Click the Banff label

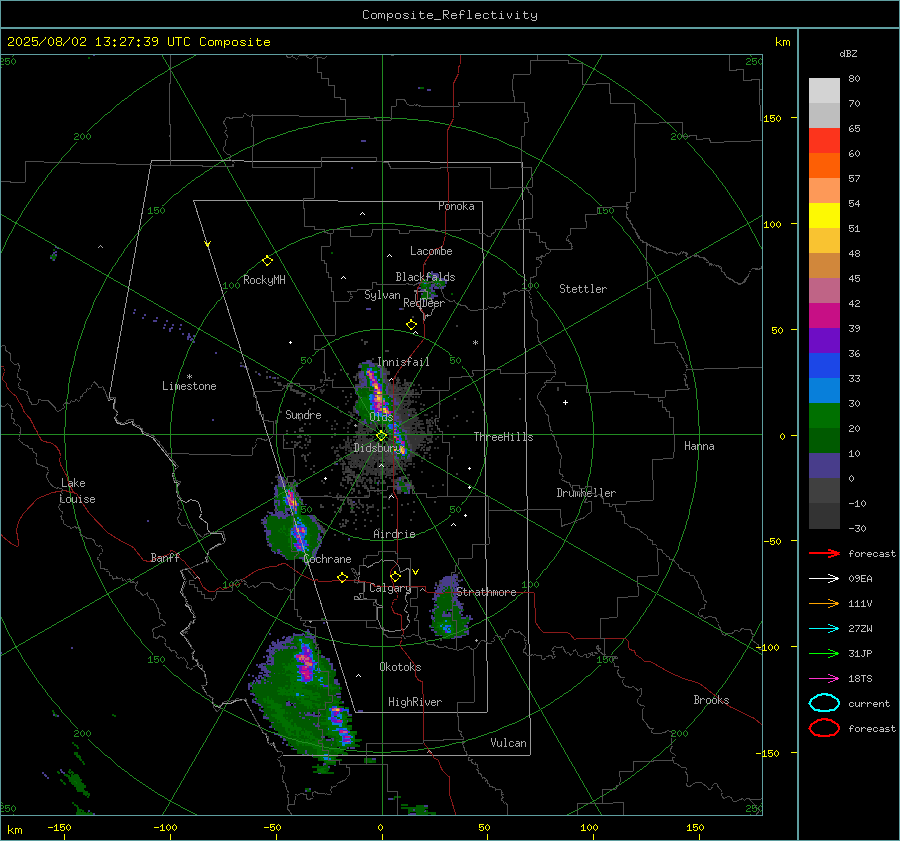click(165, 557)
